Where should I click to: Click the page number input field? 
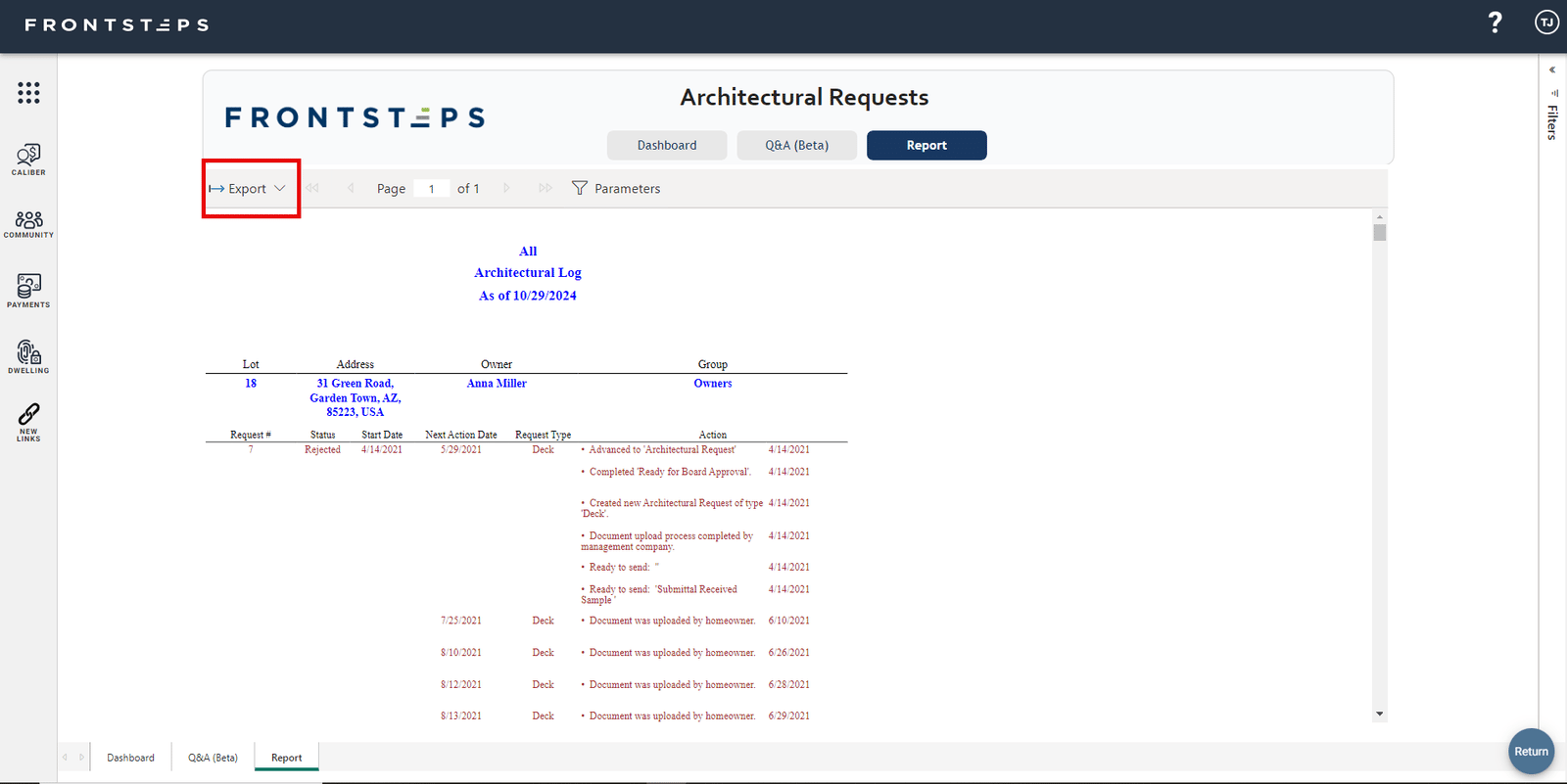(431, 189)
